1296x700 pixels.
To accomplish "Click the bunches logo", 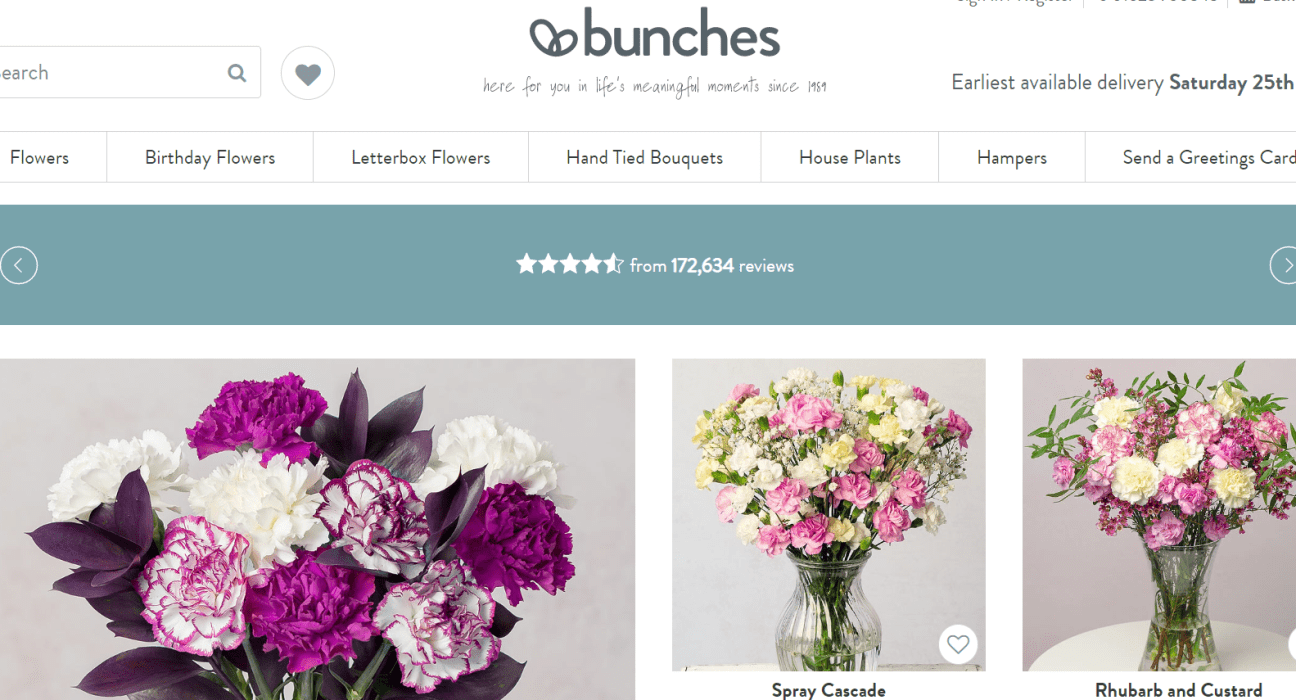I will coord(655,35).
